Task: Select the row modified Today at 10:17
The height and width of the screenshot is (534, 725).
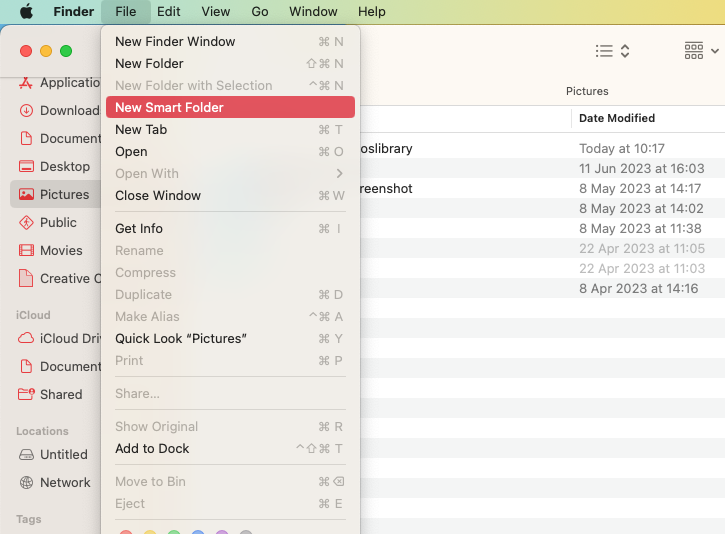Action: [x=543, y=148]
